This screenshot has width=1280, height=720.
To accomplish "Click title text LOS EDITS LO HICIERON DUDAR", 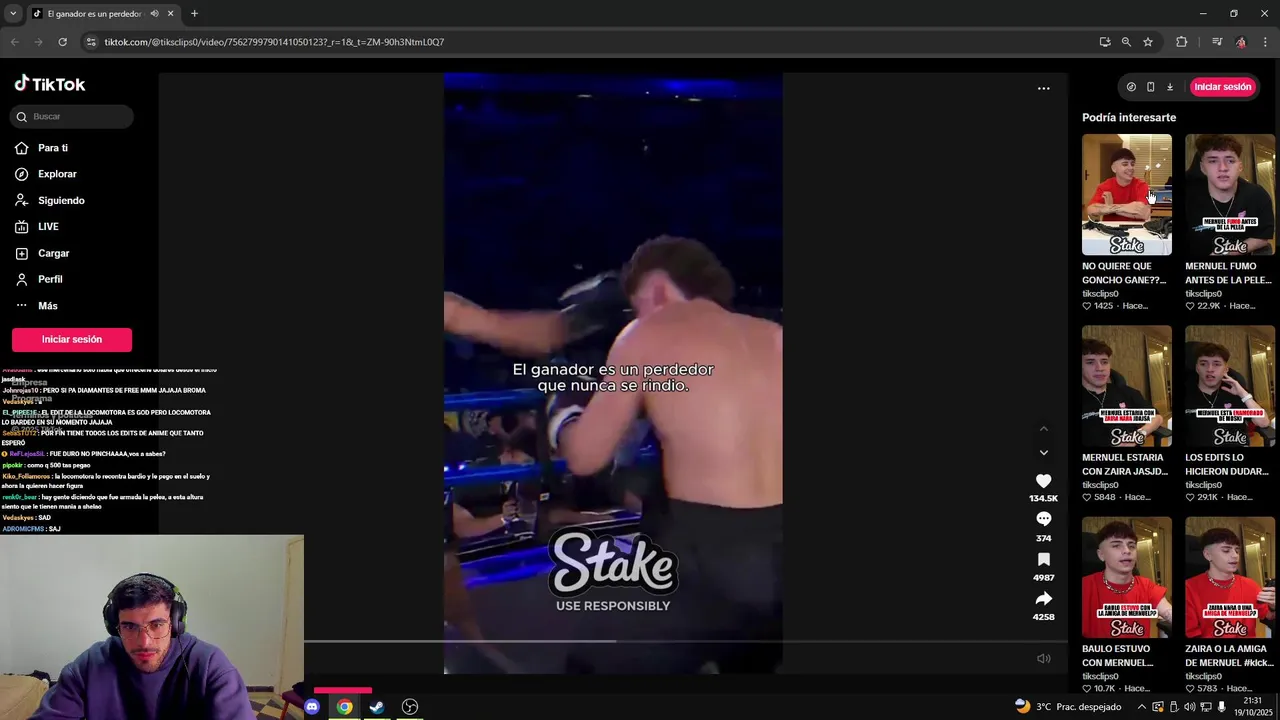I will (1228, 464).
